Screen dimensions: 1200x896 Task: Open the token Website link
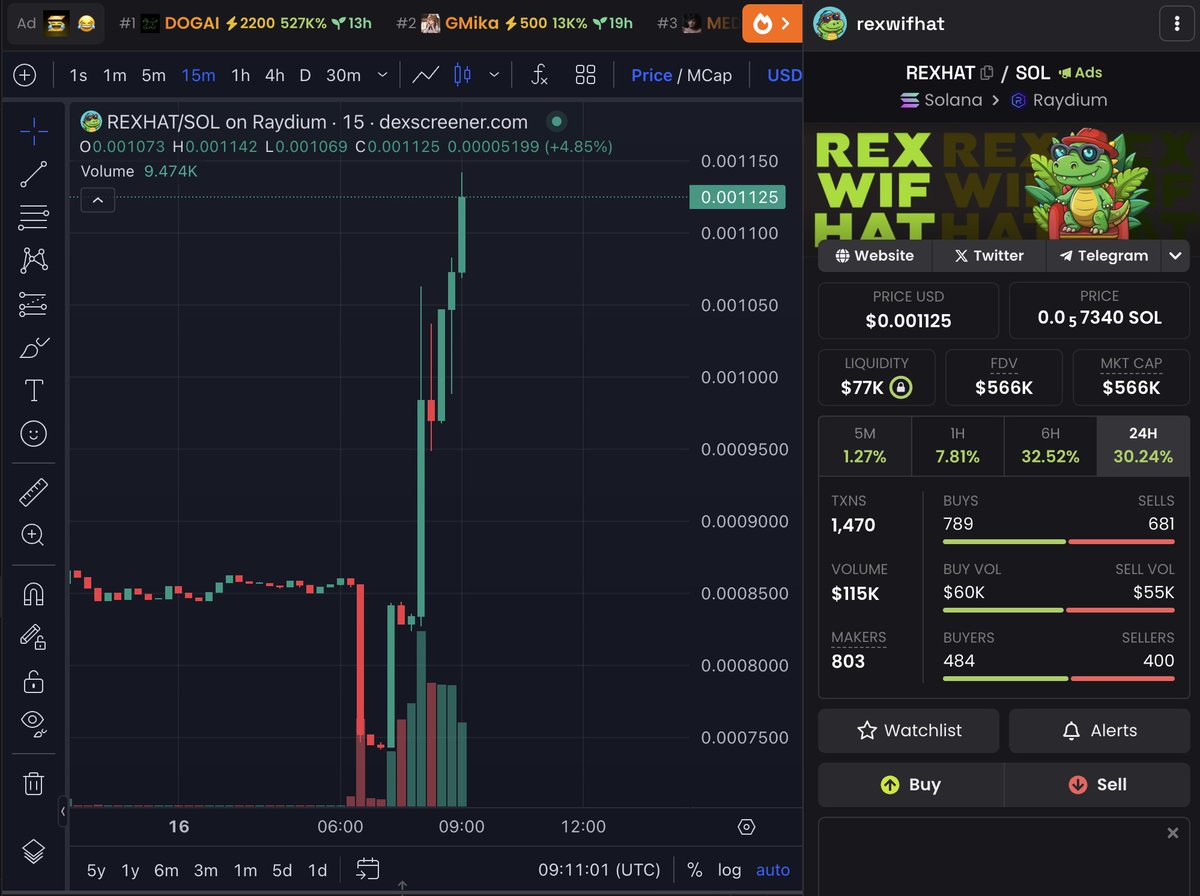(x=875, y=255)
